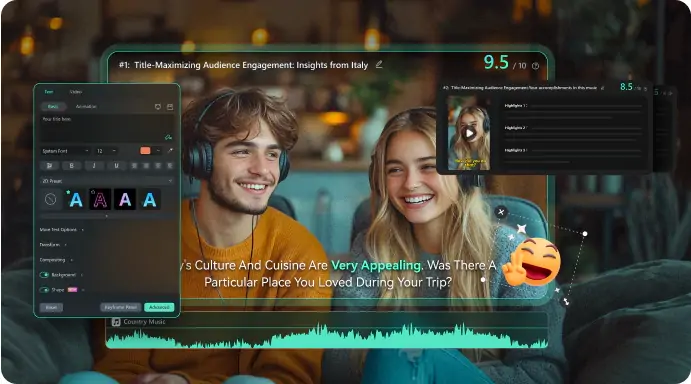Play the #2 highlight clip thumbnail
Image resolution: width=691 pixels, height=384 pixels.
470,133
